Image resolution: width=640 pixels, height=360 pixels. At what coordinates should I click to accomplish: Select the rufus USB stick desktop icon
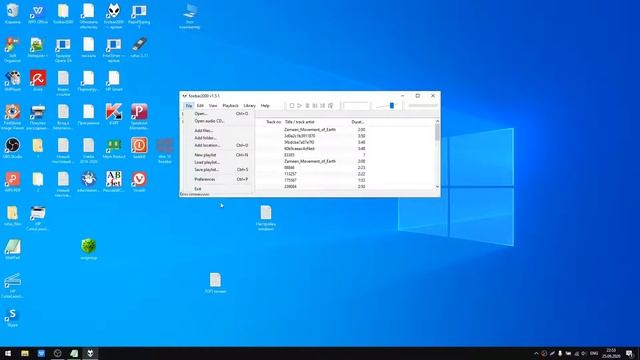[x=139, y=47]
